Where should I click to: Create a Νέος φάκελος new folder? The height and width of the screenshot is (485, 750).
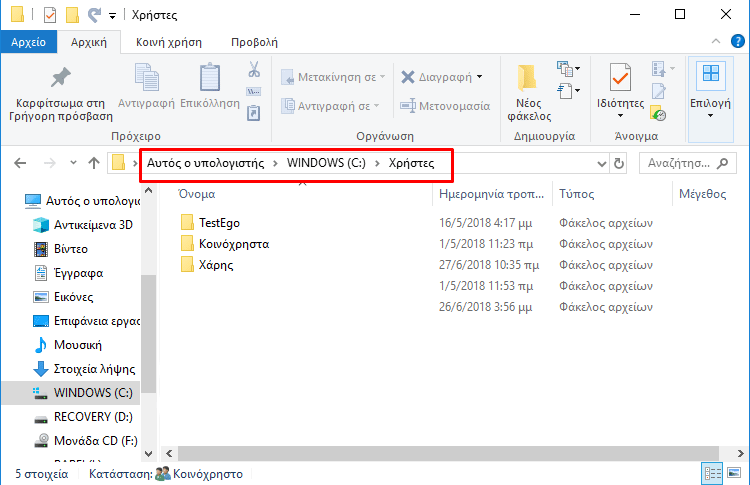click(x=529, y=93)
